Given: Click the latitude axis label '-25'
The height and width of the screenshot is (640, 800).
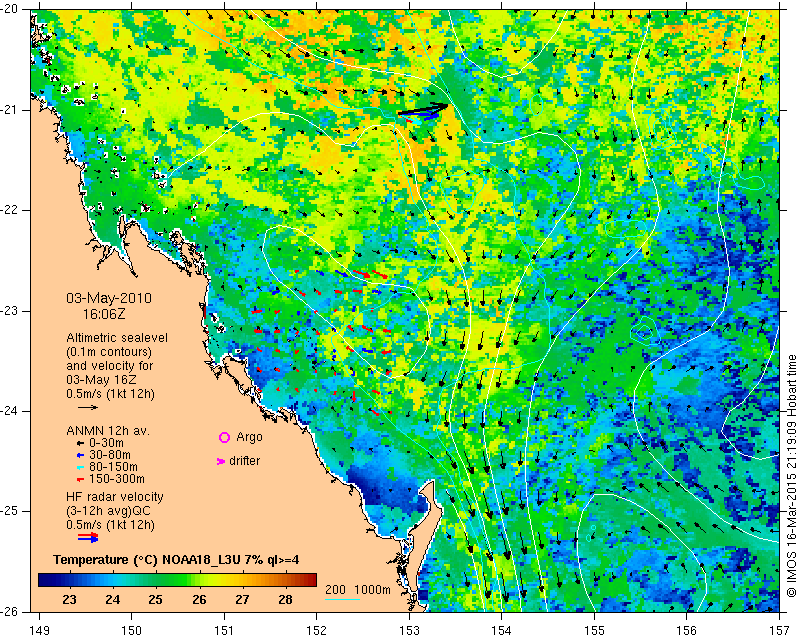Looking at the screenshot, I should pyautogui.click(x=10, y=512).
